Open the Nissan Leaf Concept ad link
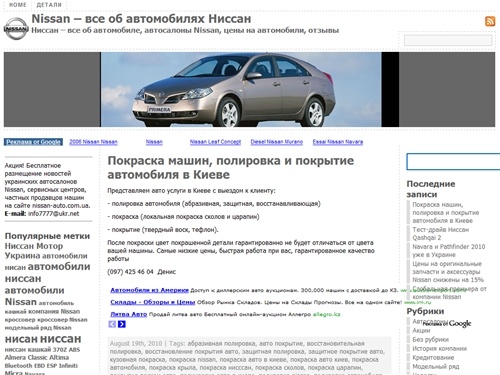The width and height of the screenshot is (500, 375). tap(215, 142)
